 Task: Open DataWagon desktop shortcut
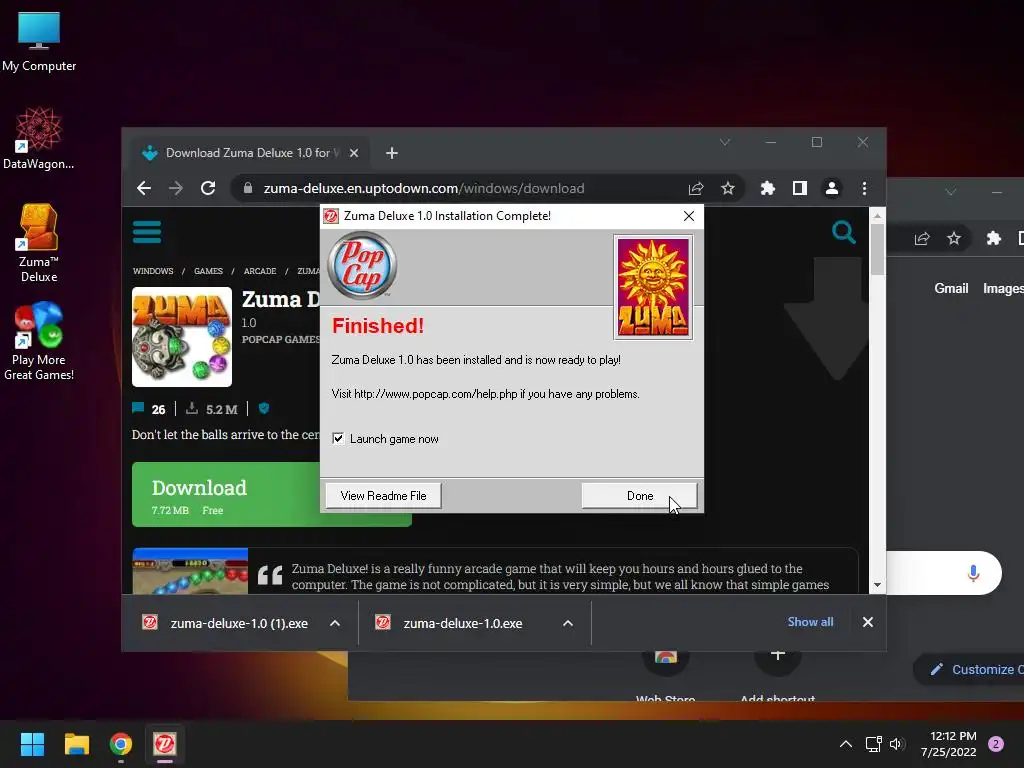(39, 138)
